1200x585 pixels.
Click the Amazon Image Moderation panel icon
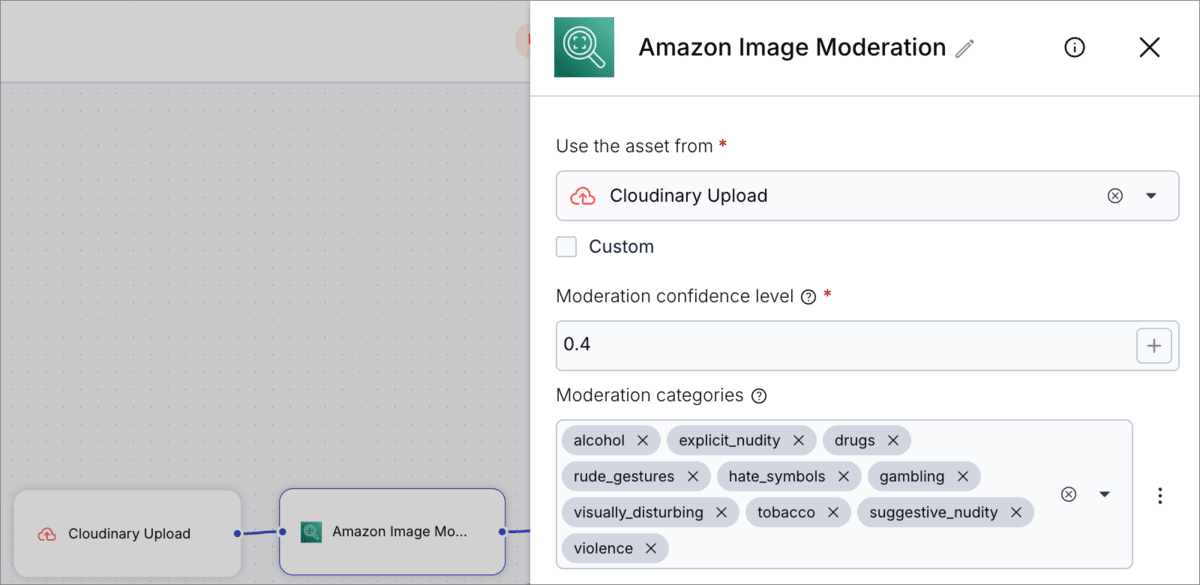pyautogui.click(x=584, y=47)
